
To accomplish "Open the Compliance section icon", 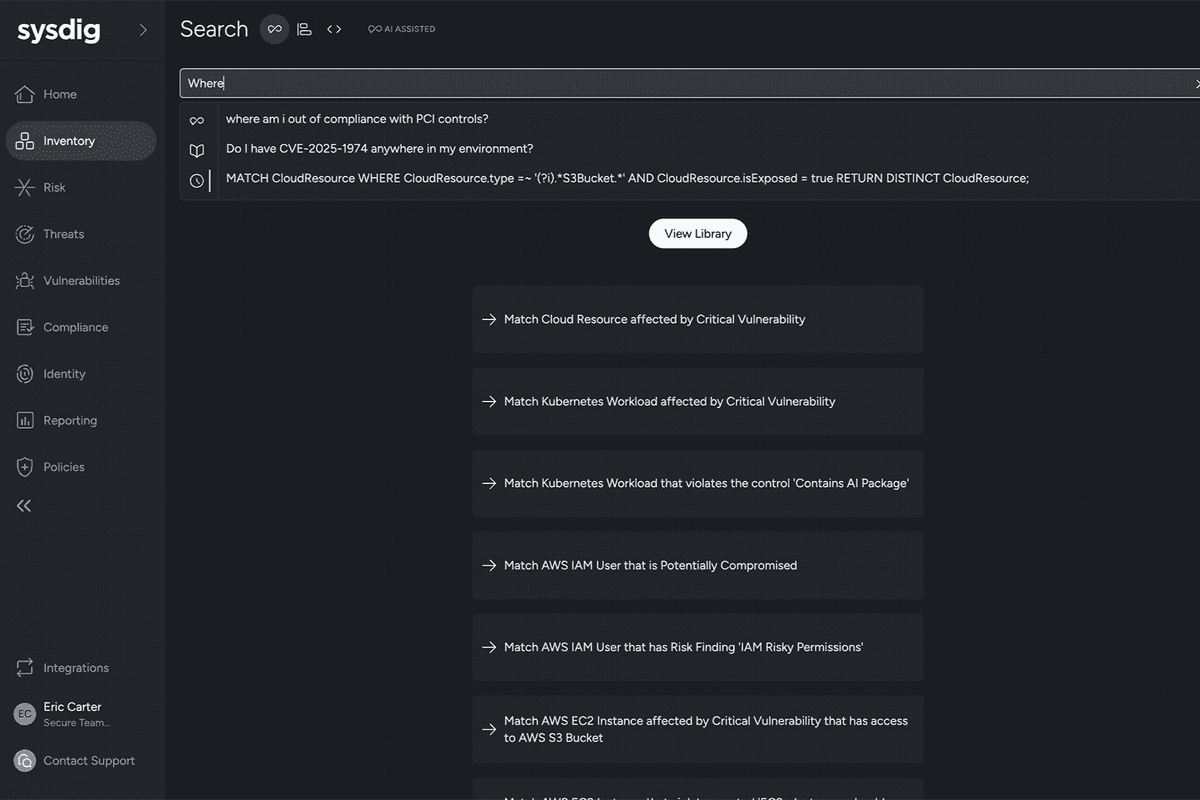I will (x=25, y=328).
